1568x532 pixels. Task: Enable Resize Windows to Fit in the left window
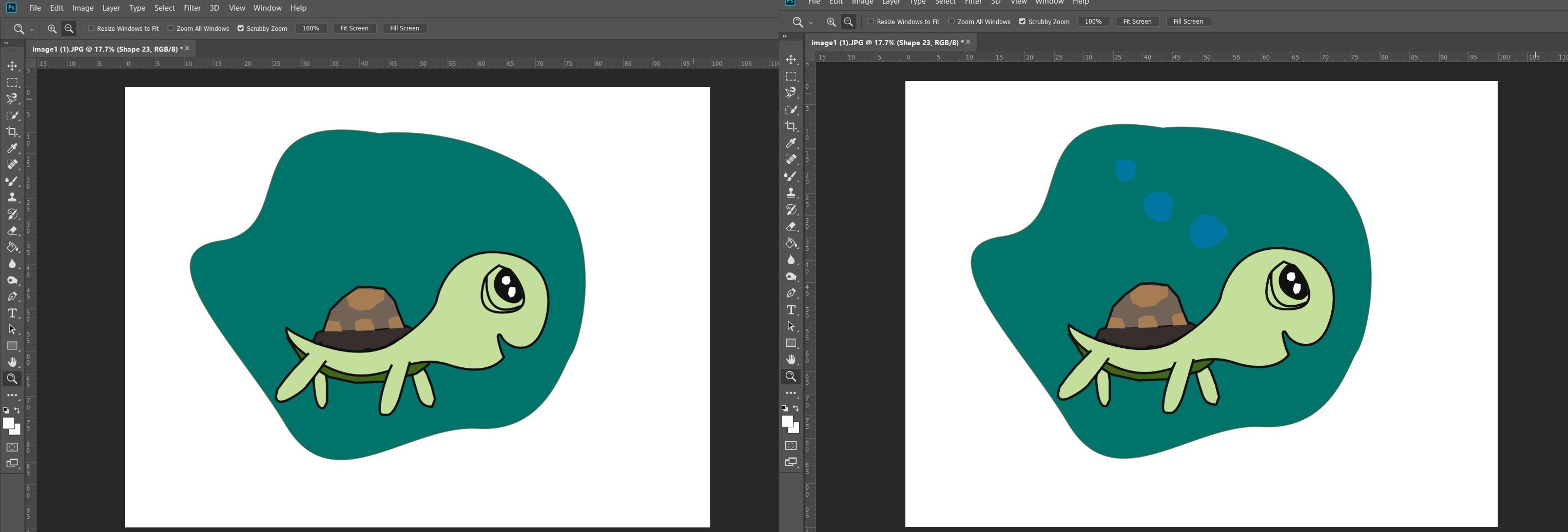(x=91, y=28)
